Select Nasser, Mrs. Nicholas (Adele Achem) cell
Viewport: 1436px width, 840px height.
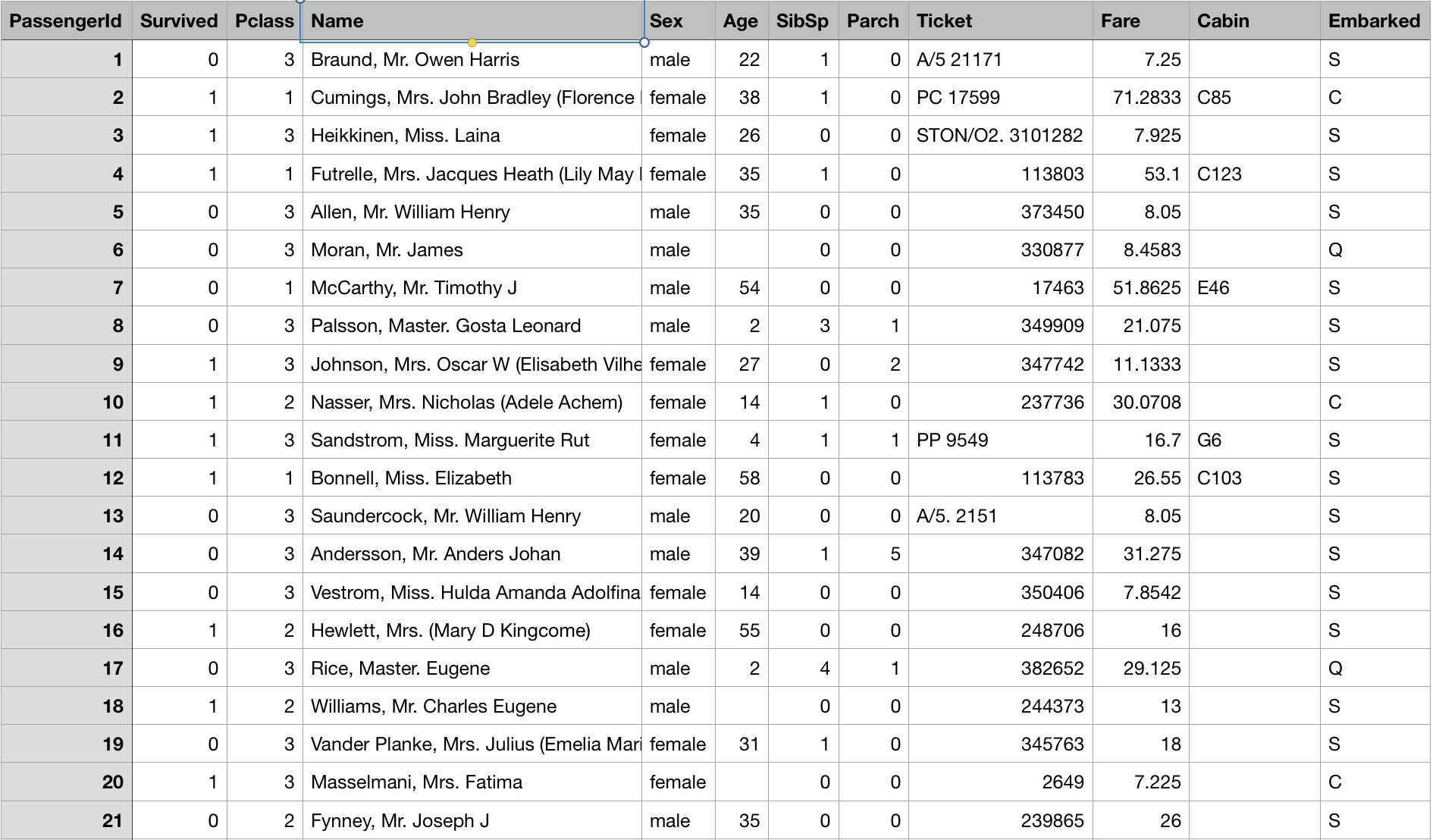pyautogui.click(x=472, y=402)
